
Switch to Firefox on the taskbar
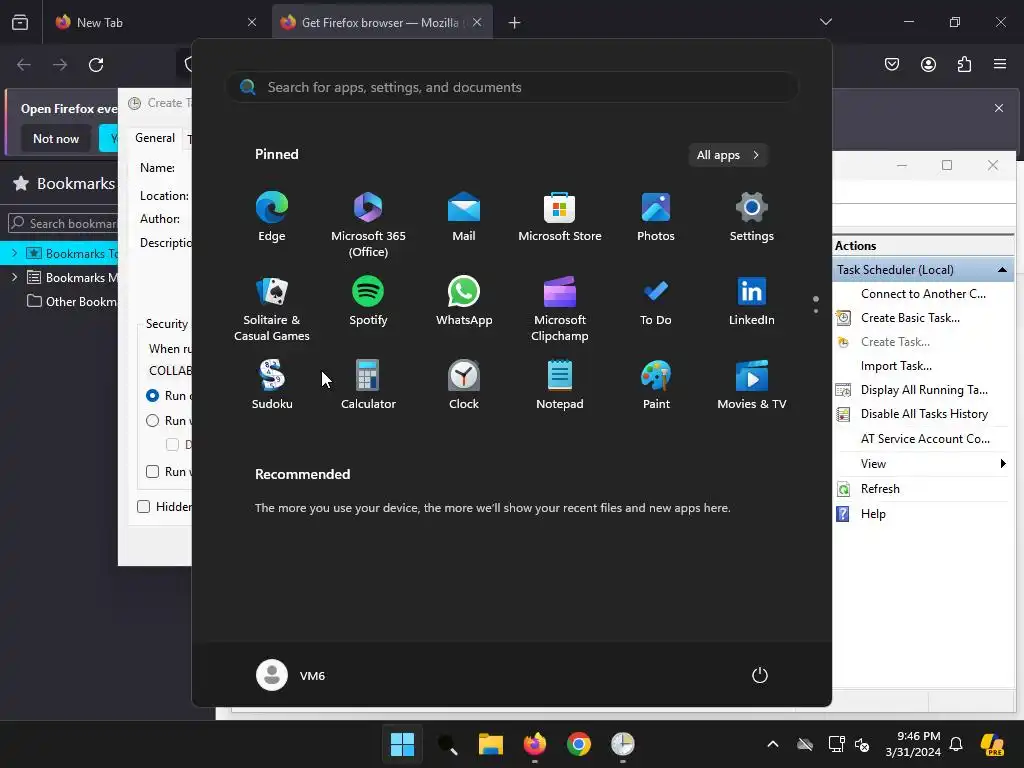(535, 744)
